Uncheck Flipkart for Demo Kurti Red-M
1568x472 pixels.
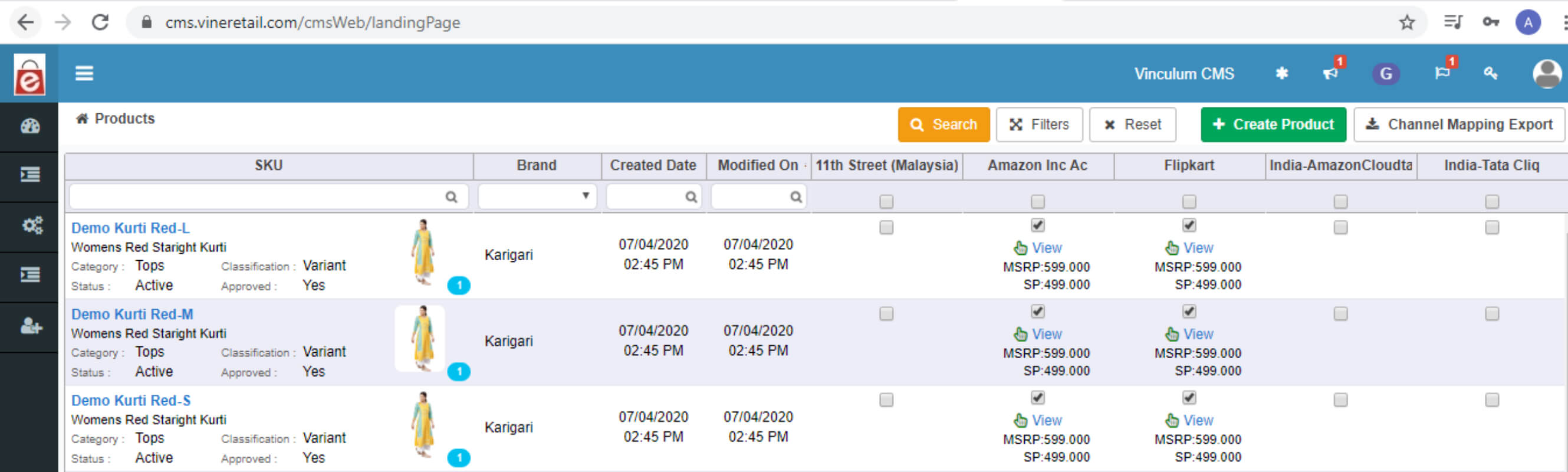[x=1189, y=312]
